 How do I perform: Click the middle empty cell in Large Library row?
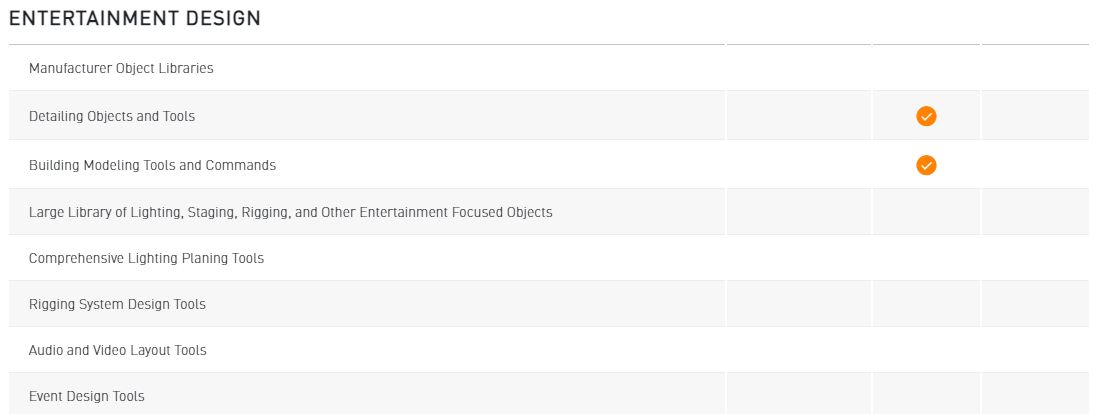pos(926,212)
